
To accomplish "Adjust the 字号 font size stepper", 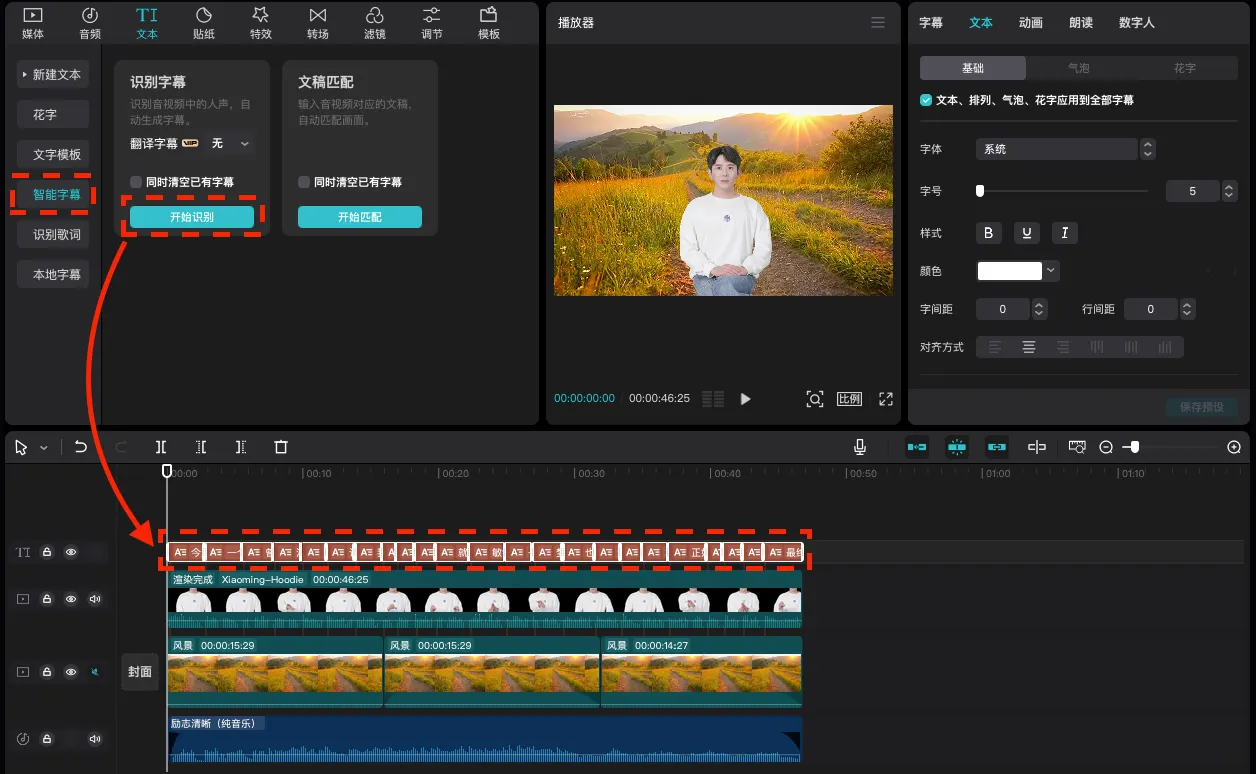I will click(1230, 191).
